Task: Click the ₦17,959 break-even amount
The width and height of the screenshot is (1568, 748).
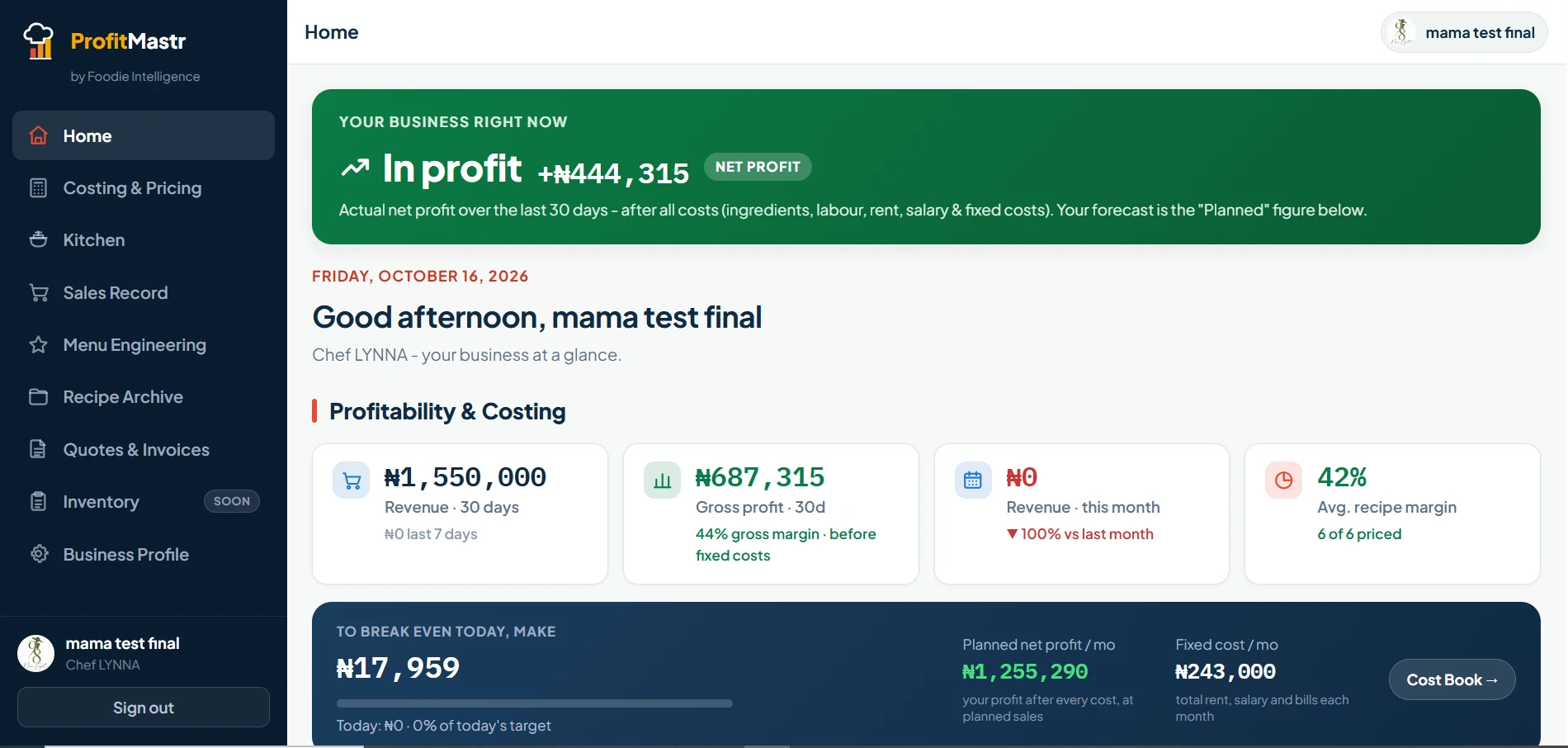Action: point(398,667)
